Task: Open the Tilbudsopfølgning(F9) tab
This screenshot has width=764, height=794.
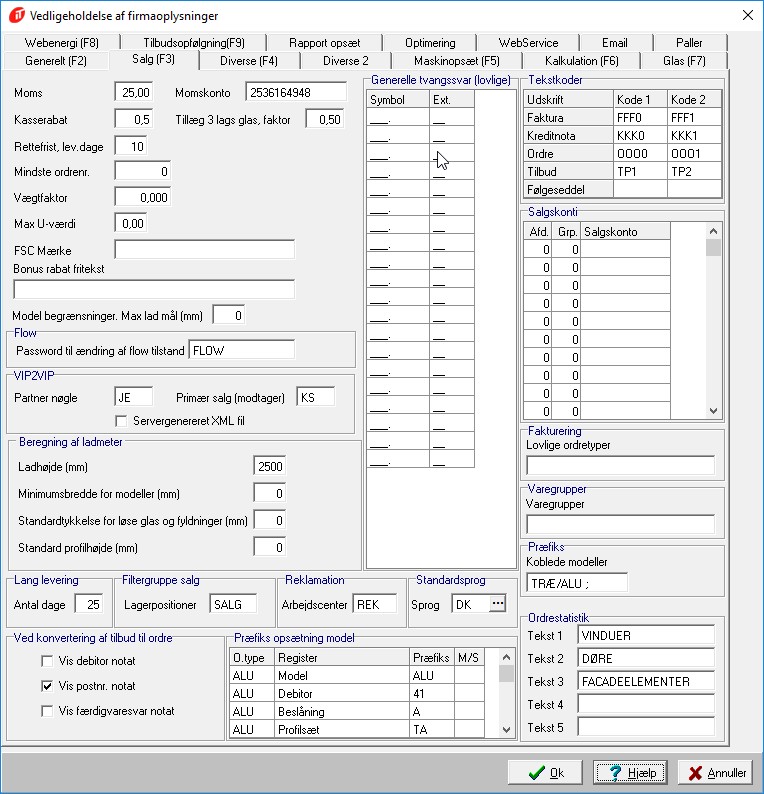Action: (194, 43)
